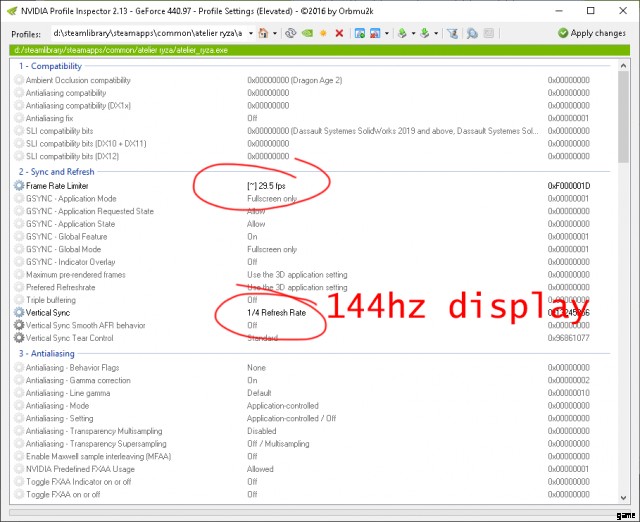Click the green NVIDIA restore defaults icon
640x522 pixels.
pyautogui.click(x=308, y=33)
